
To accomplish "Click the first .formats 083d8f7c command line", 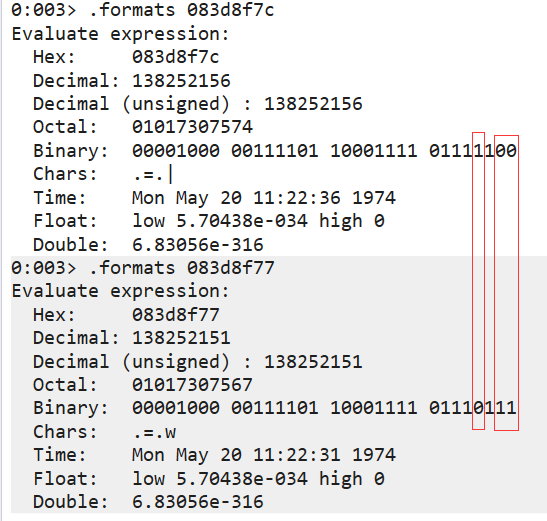I will [142, 10].
